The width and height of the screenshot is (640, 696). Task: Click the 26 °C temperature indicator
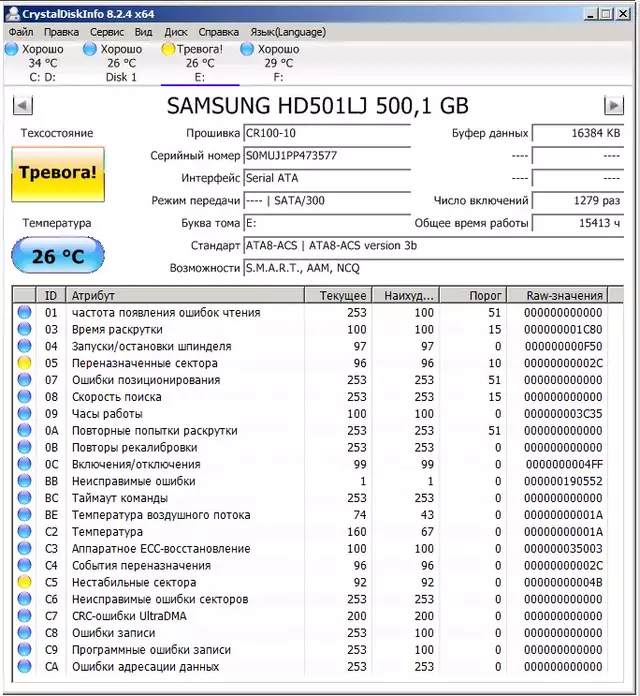(58, 255)
